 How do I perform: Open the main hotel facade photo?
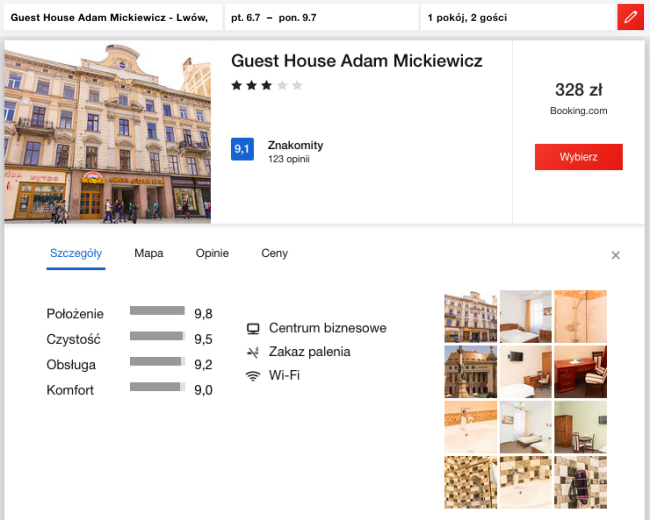coord(108,132)
